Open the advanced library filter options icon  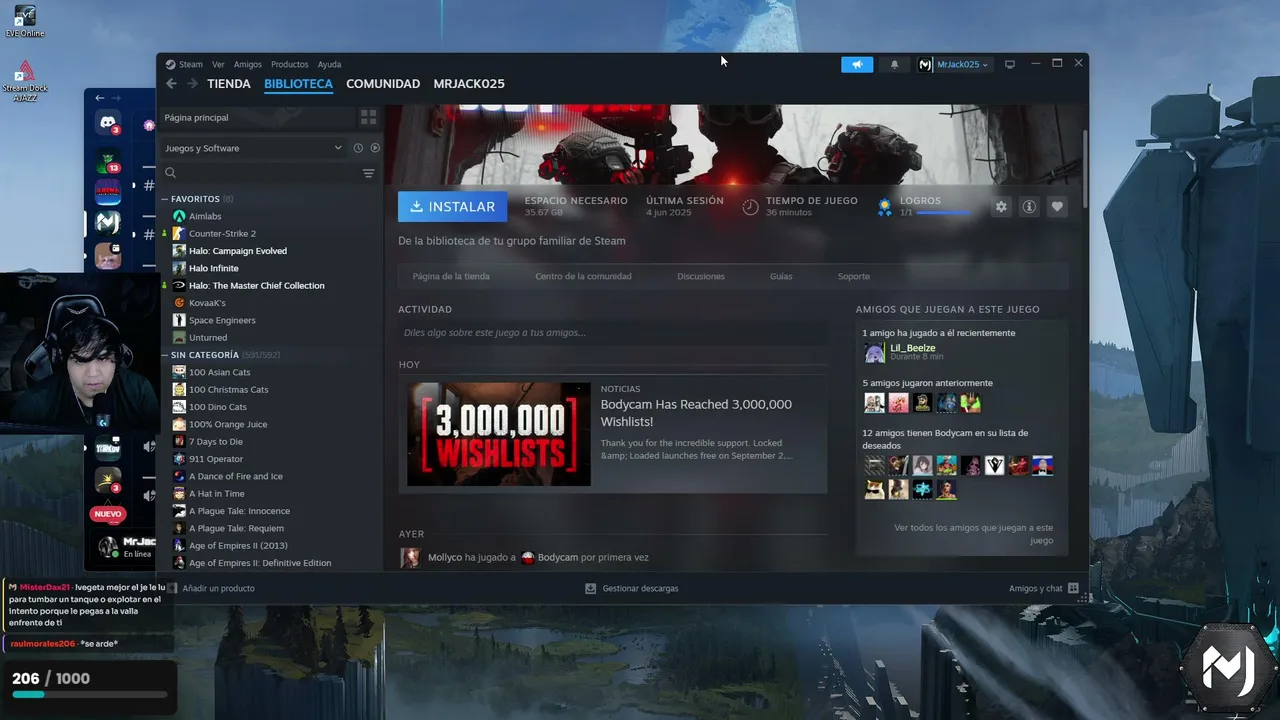(x=368, y=173)
